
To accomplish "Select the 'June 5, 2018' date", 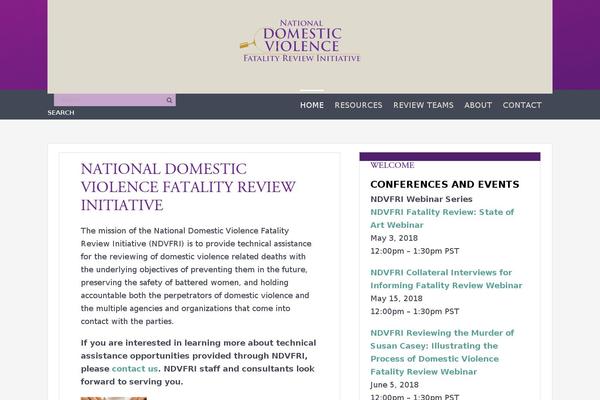I will pos(395,385).
